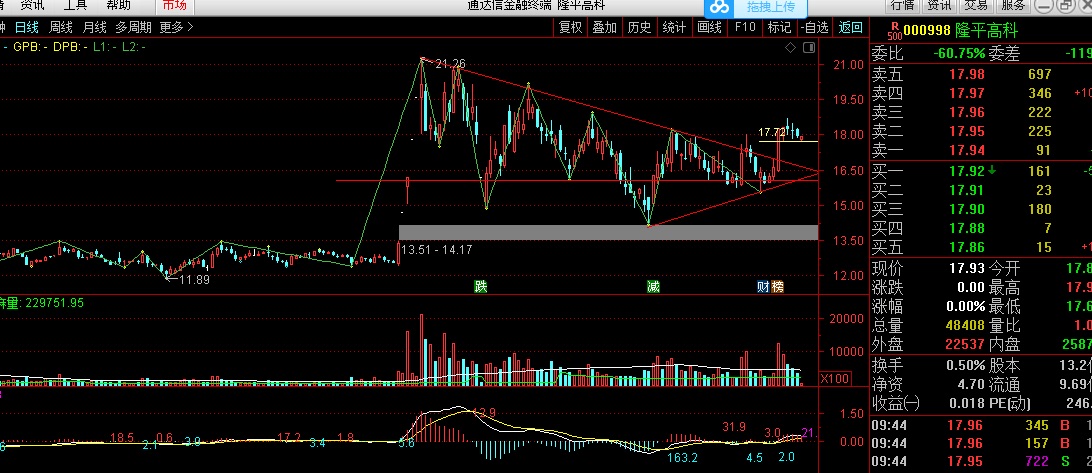Viewport: 1092px width, 473px height.
Task: Click the 财 finance marker icon
Action: [763, 287]
